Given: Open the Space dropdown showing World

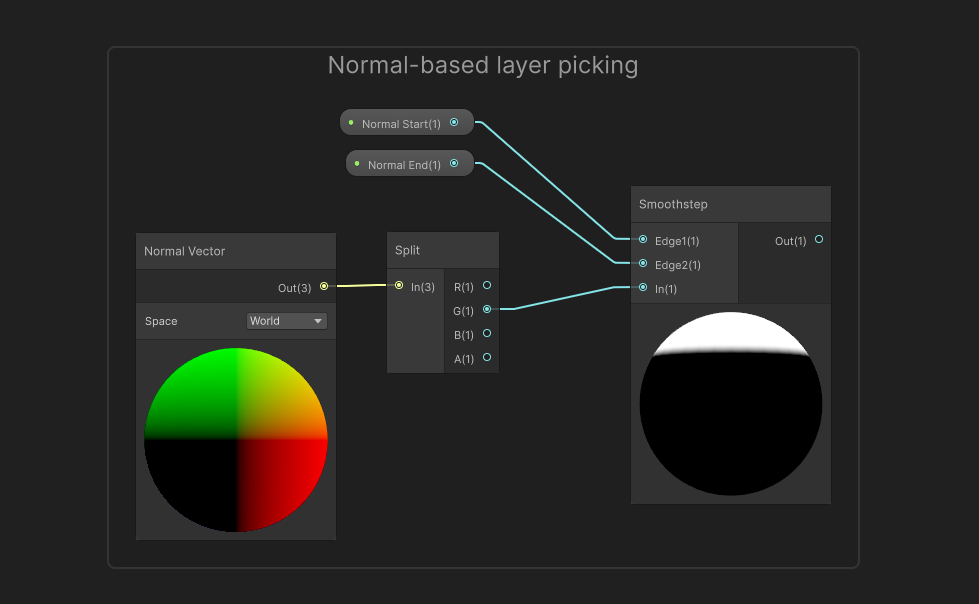Looking at the screenshot, I should pyautogui.click(x=286, y=321).
